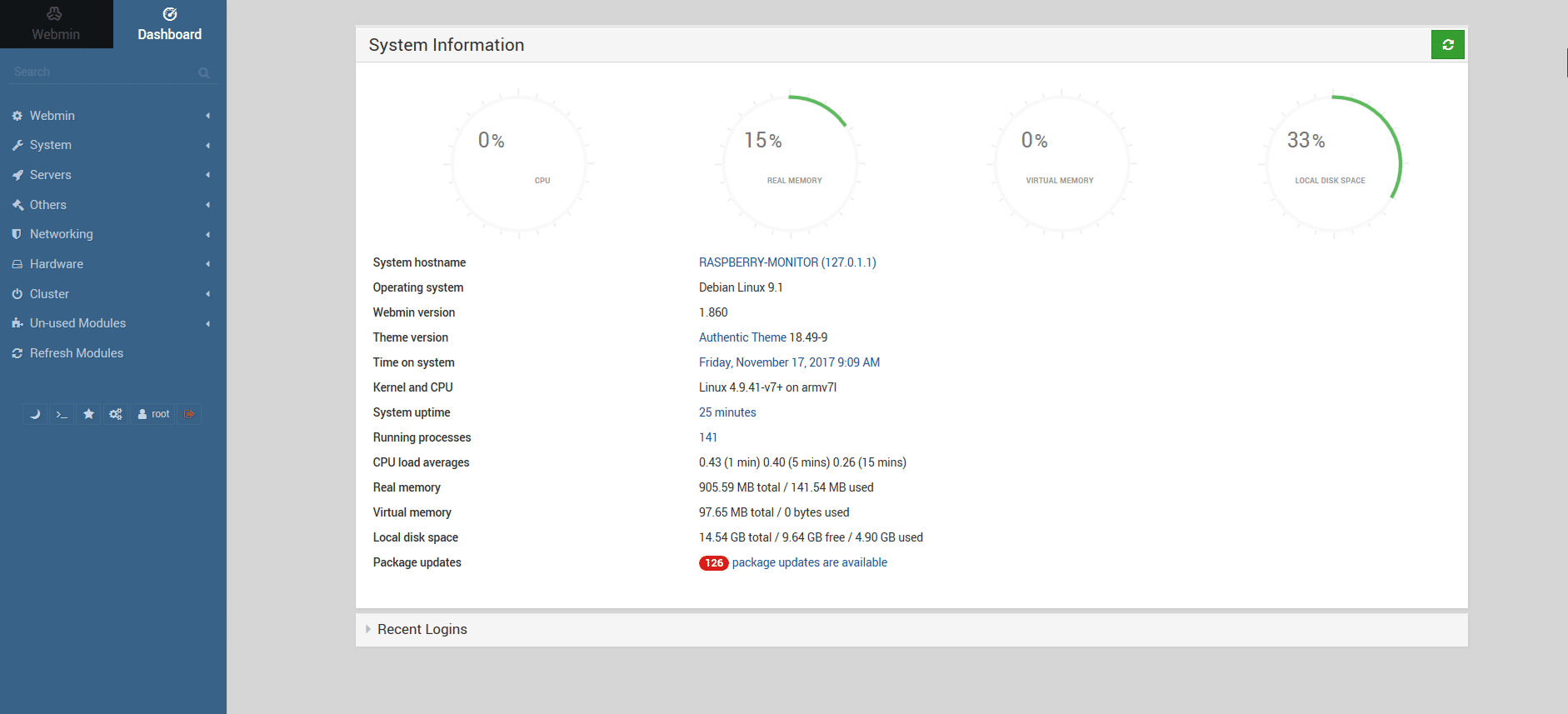Click the system time link
Image resolution: width=1568 pixels, height=714 pixels.
(789, 362)
